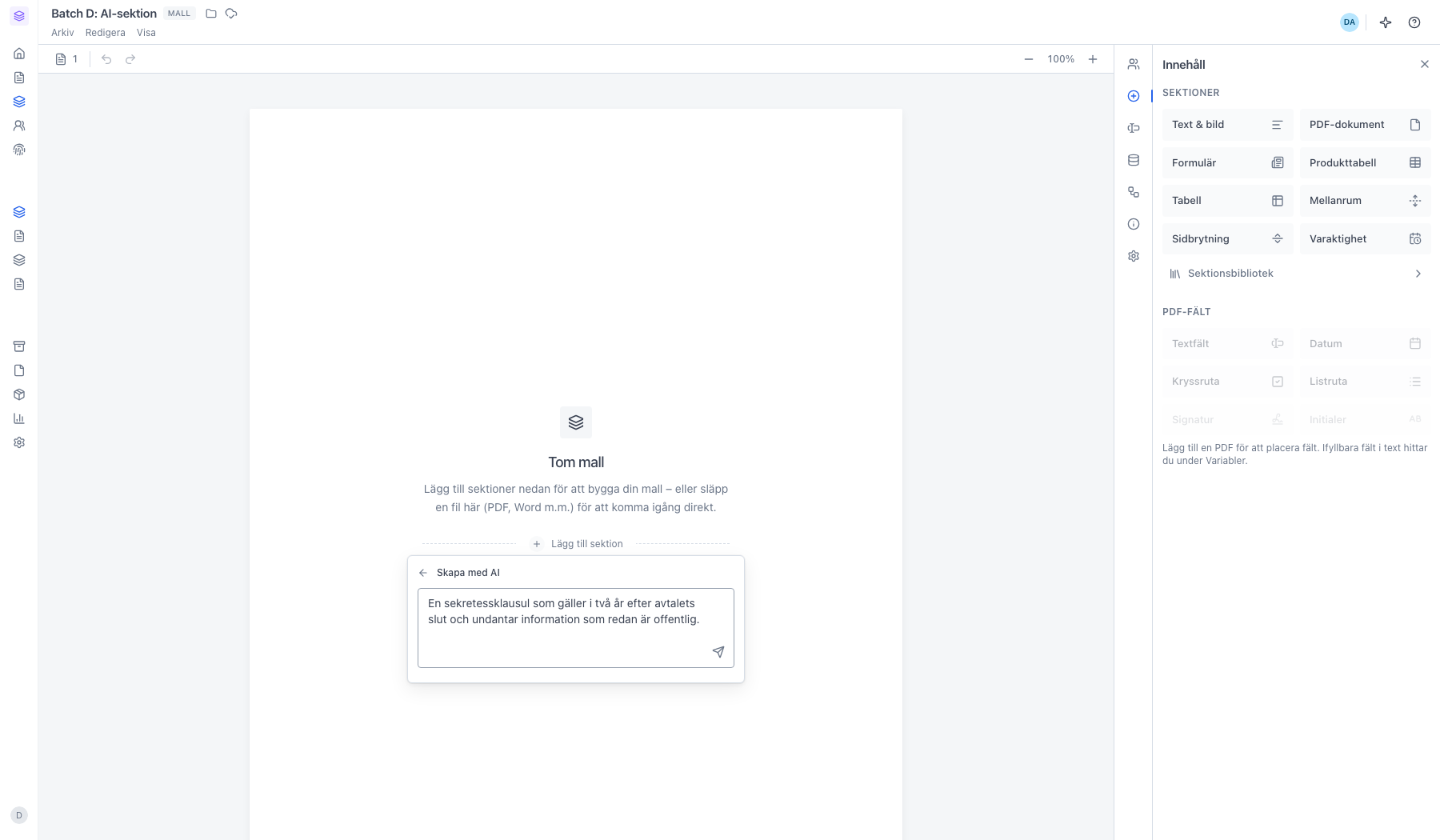Add a Text & bild section

[1228, 125]
